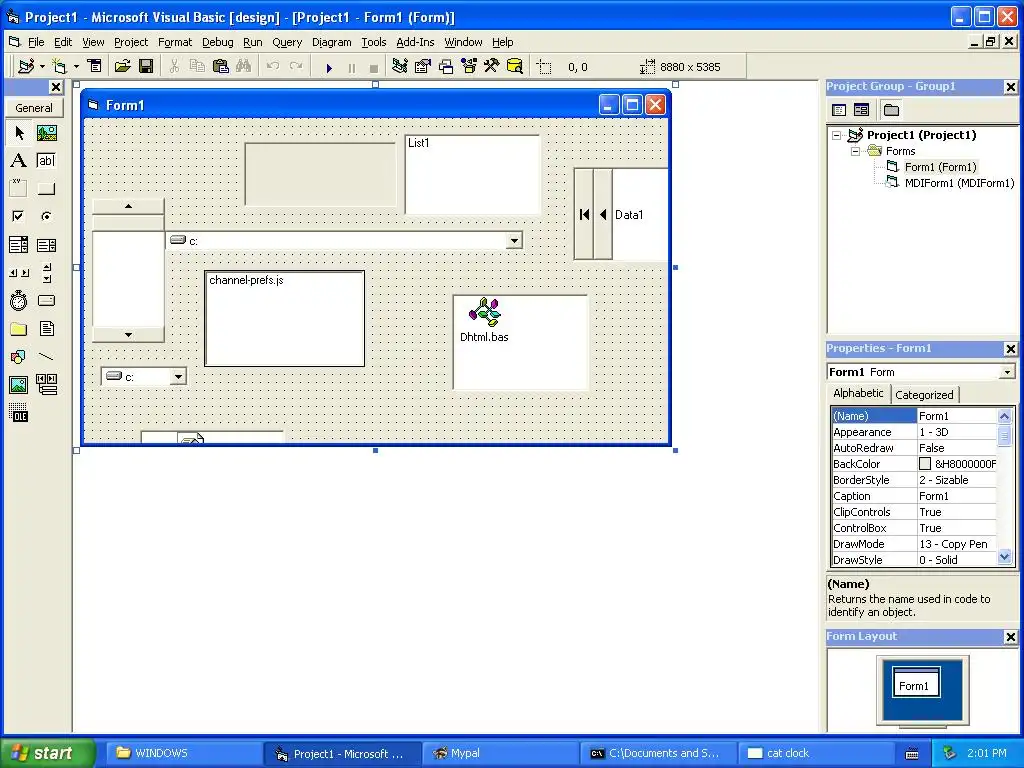Select the ComboBox tool in toolbox

19,245
